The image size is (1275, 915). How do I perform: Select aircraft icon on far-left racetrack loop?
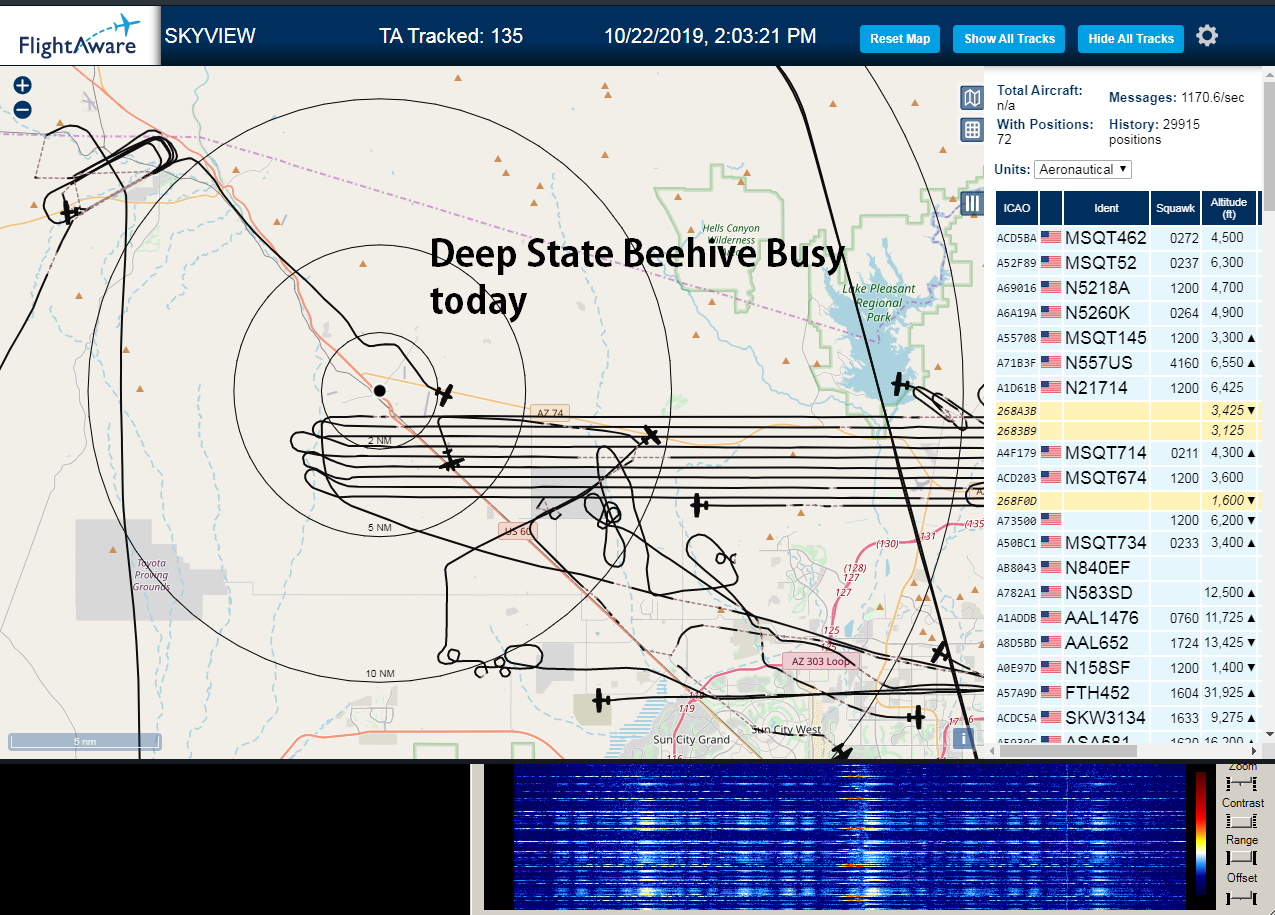(69, 212)
